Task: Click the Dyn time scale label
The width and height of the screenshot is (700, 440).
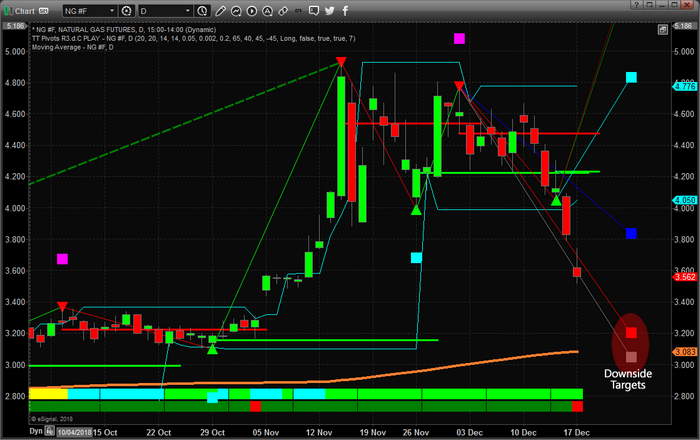Action: (36, 431)
